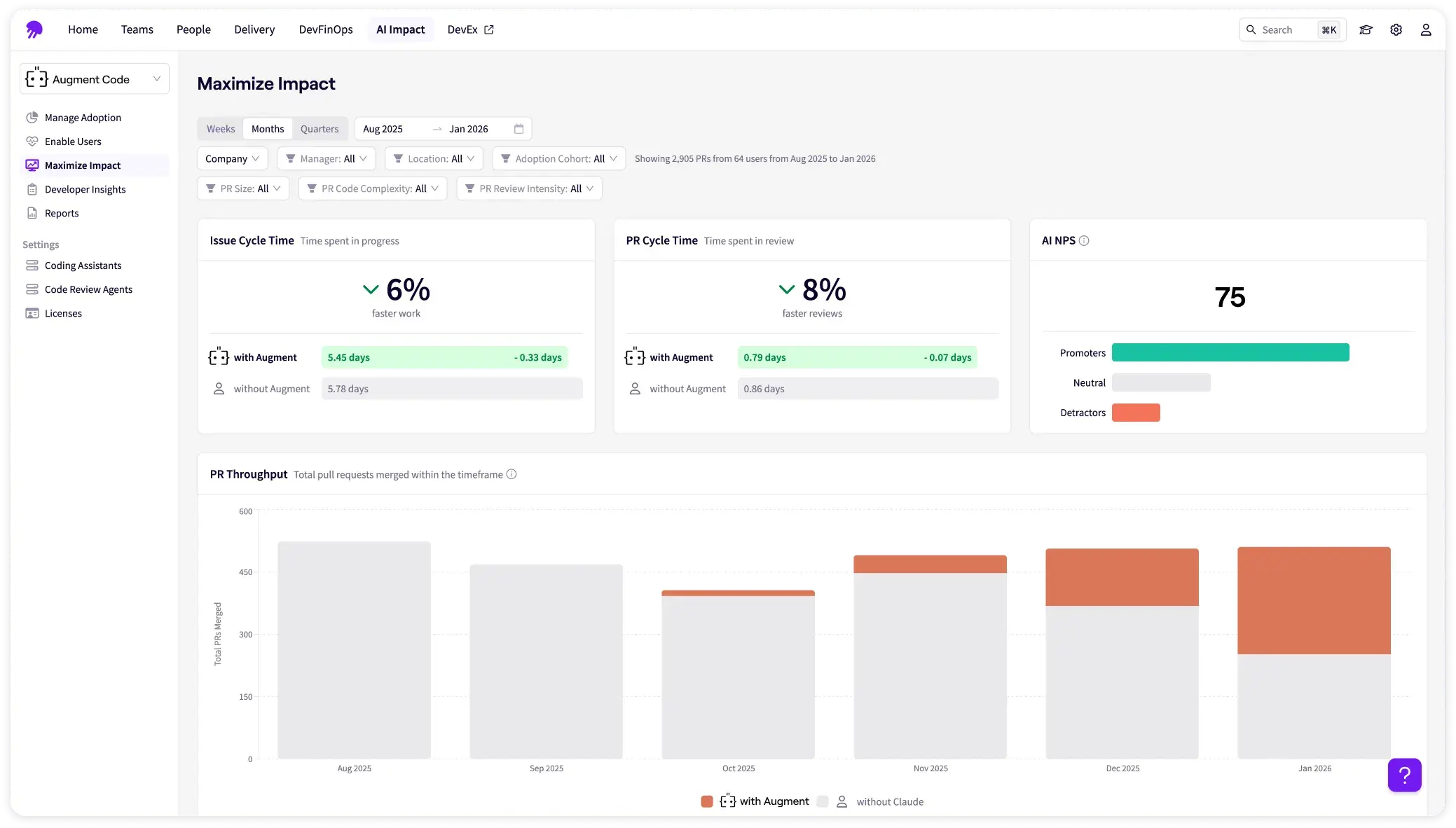Open the PR Code Complexity filter

tap(373, 189)
